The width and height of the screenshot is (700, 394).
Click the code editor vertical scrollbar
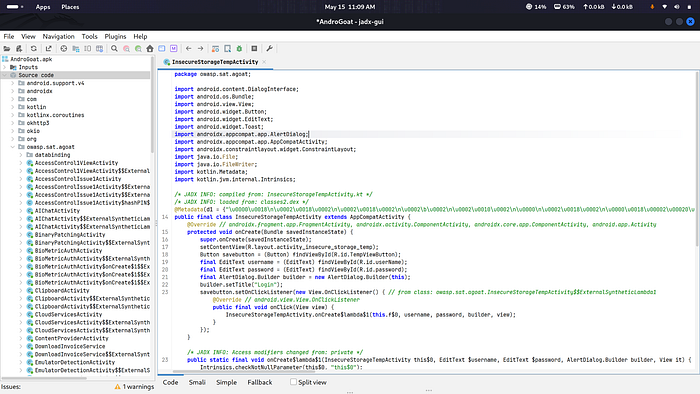(696, 158)
